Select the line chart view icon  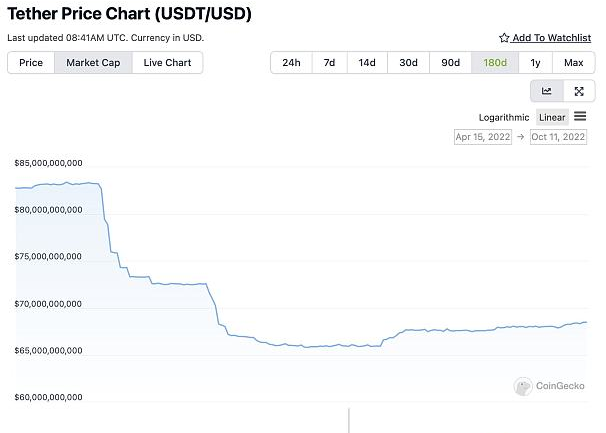[546, 91]
